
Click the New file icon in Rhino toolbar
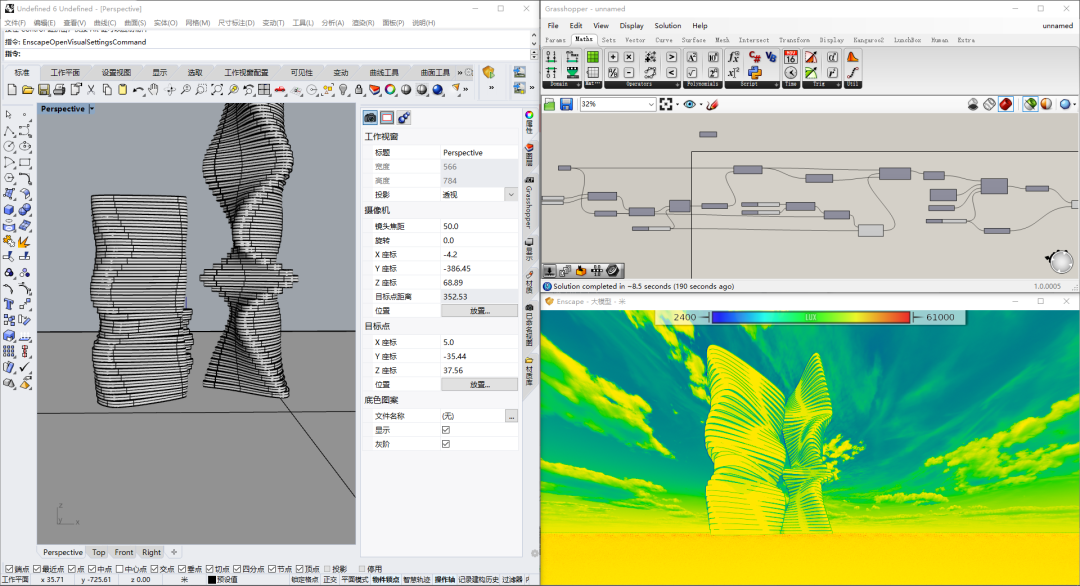coord(12,90)
